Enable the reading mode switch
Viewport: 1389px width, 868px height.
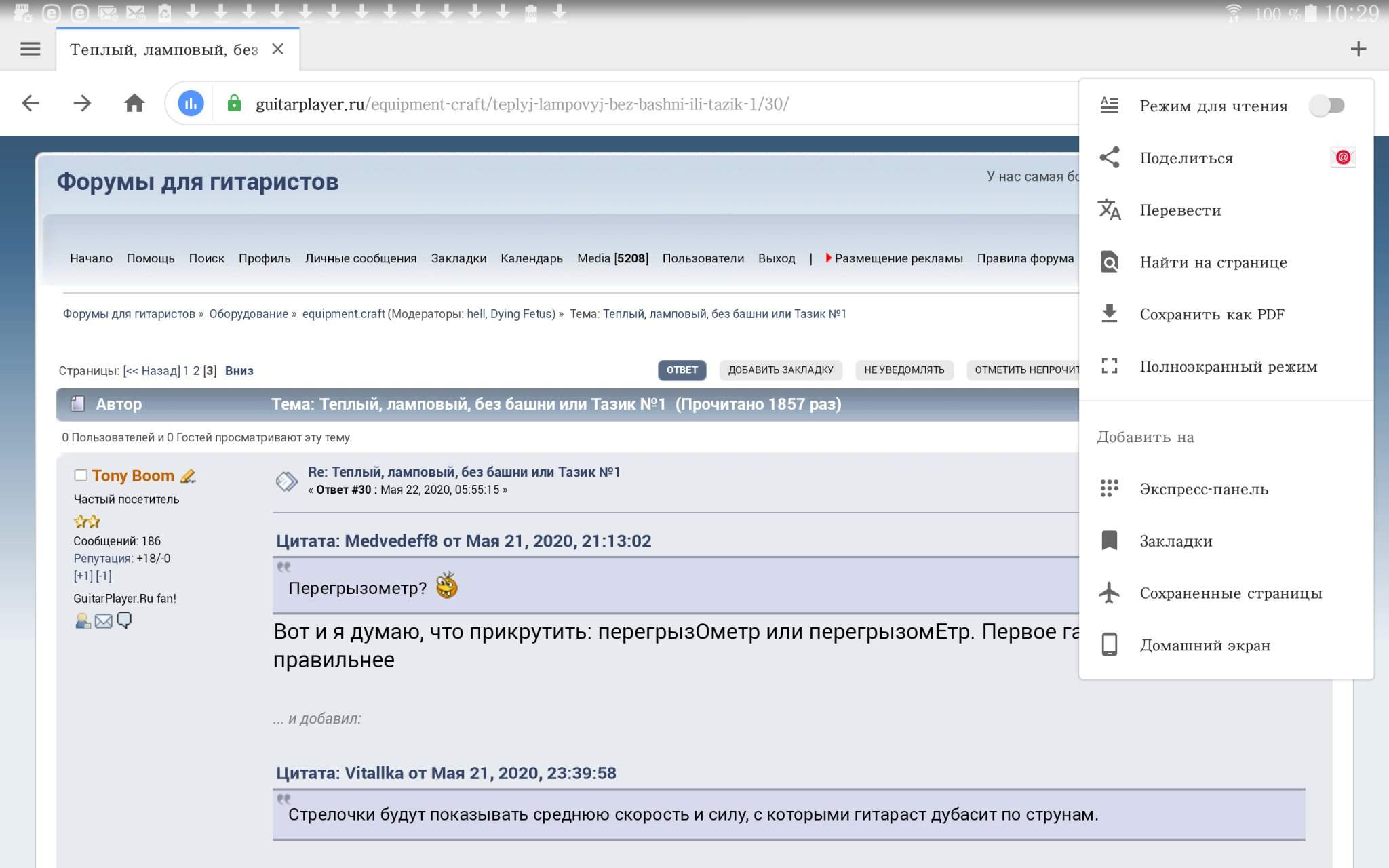coord(1326,106)
